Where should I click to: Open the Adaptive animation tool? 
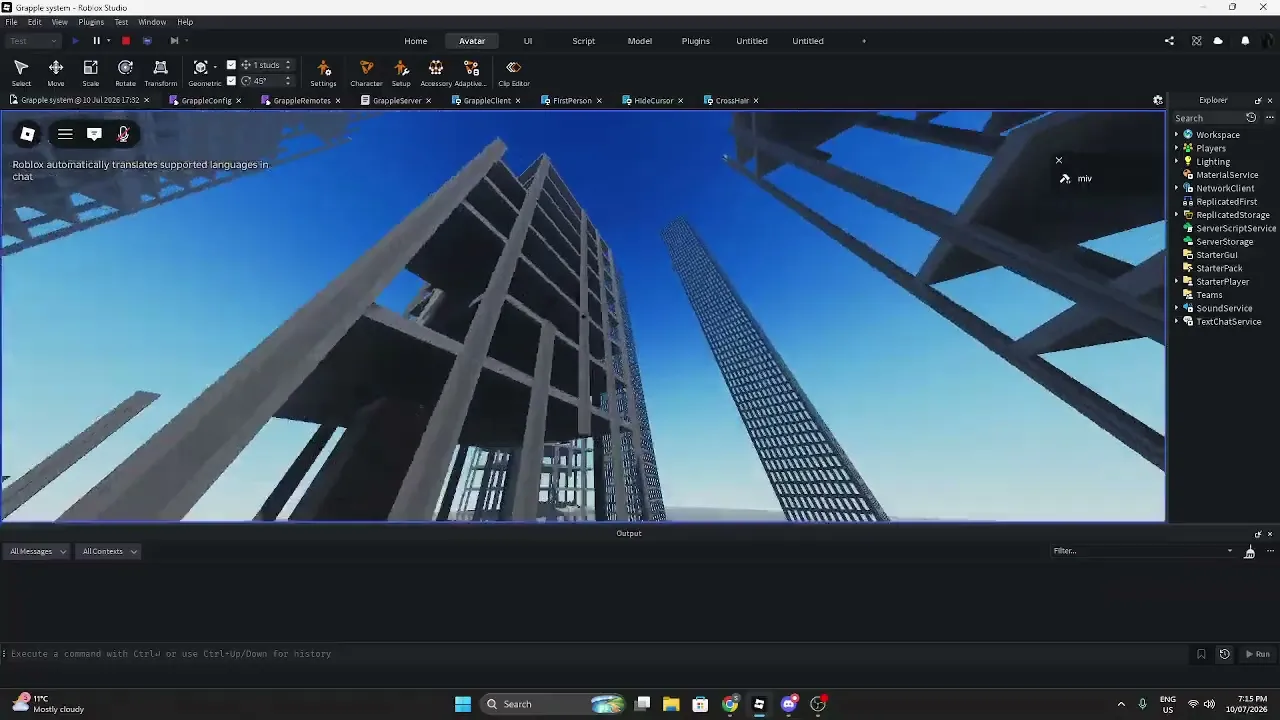471,73
